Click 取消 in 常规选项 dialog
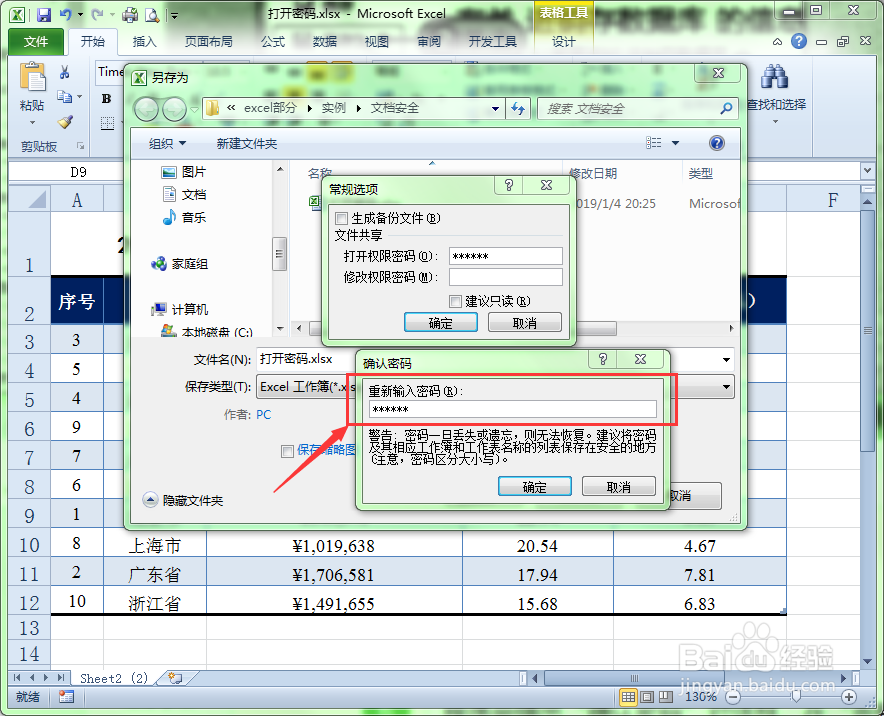884x716 pixels. (524, 323)
